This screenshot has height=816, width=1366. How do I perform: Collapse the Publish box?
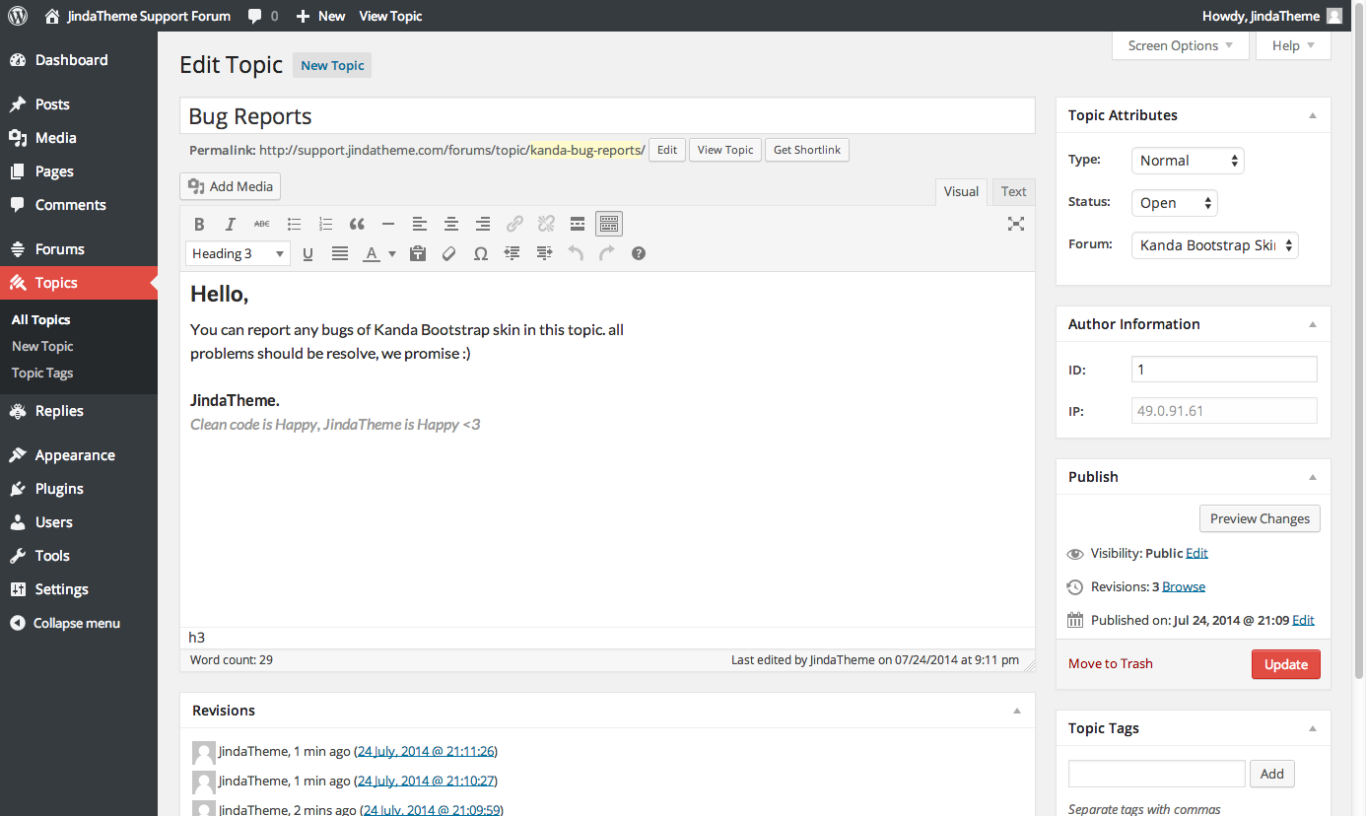(1313, 478)
